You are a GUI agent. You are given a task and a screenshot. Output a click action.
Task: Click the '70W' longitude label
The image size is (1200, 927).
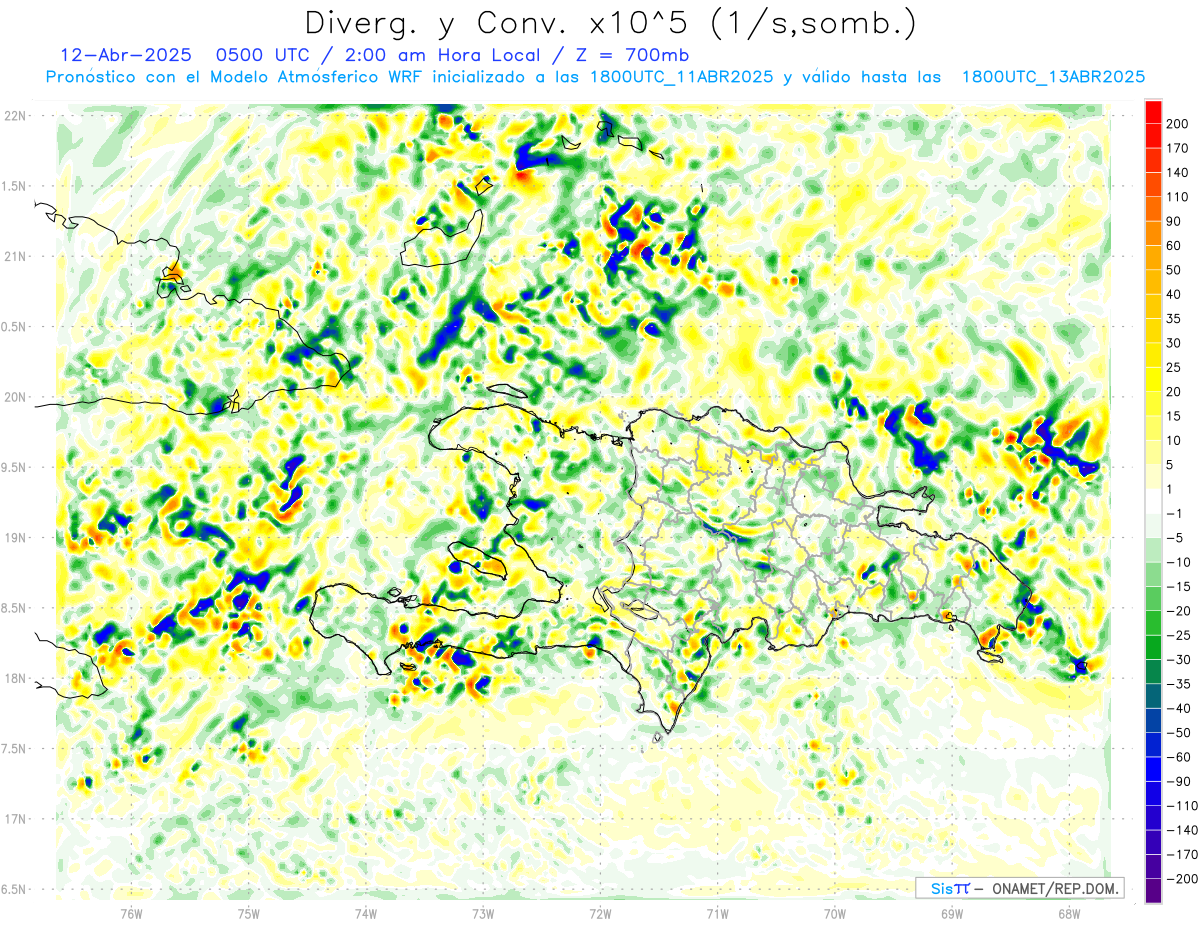[835, 913]
